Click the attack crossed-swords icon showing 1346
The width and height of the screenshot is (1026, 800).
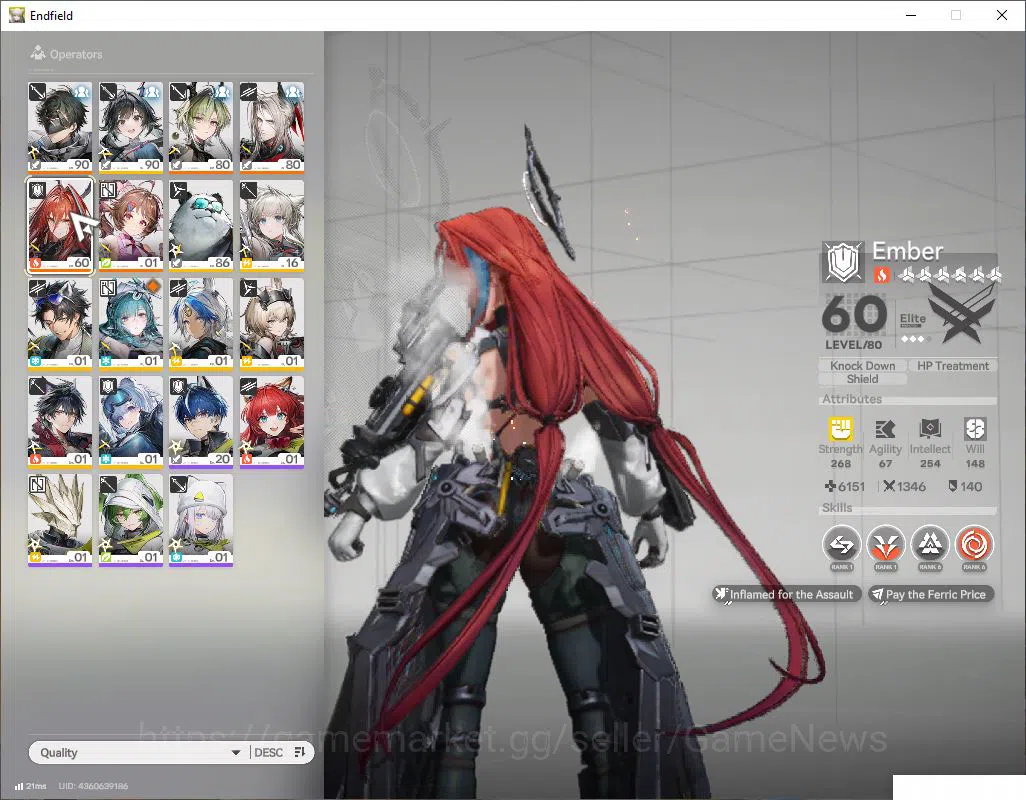889,486
